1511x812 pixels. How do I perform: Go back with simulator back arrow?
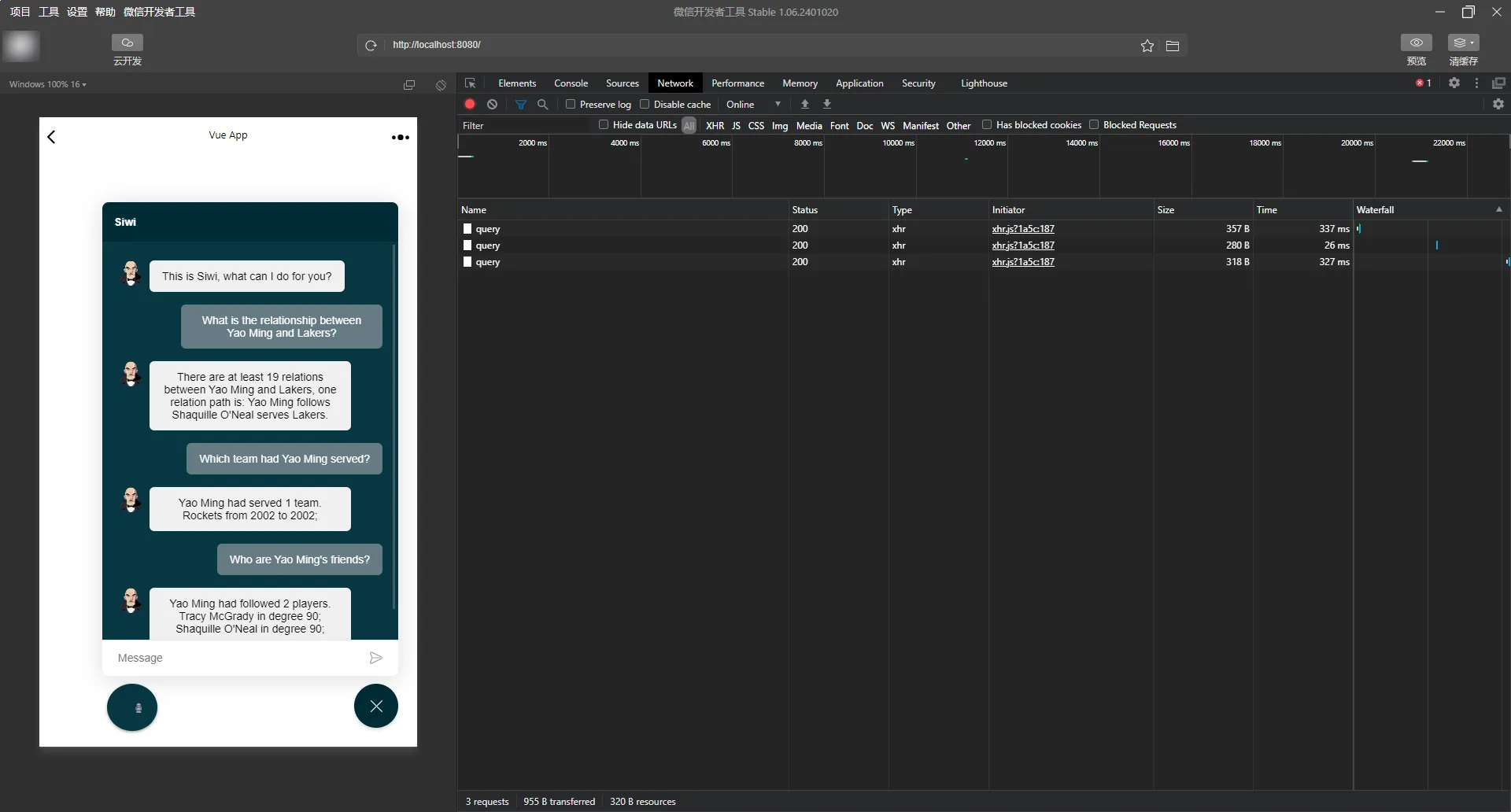coord(51,137)
